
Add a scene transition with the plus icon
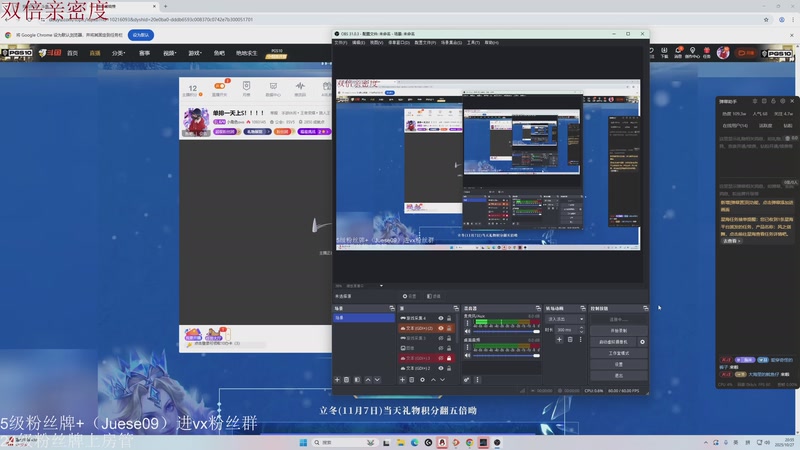559,339
